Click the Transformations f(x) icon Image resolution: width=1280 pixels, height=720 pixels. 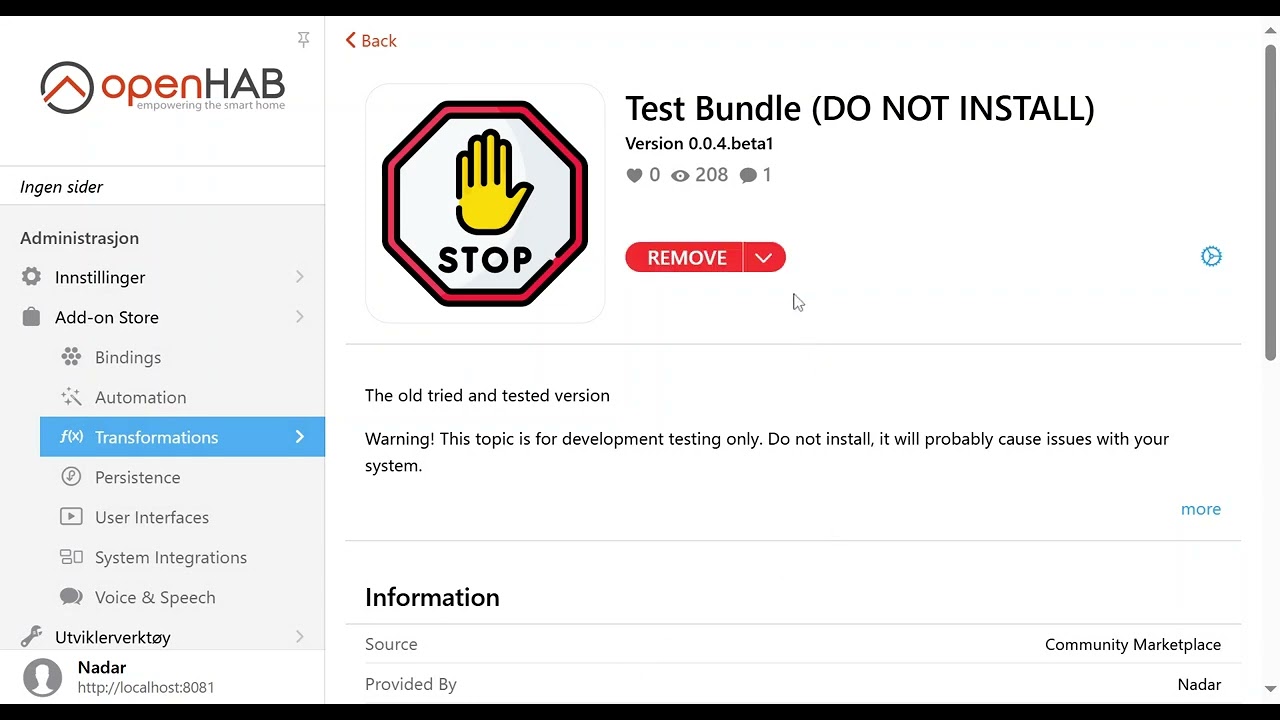point(71,437)
